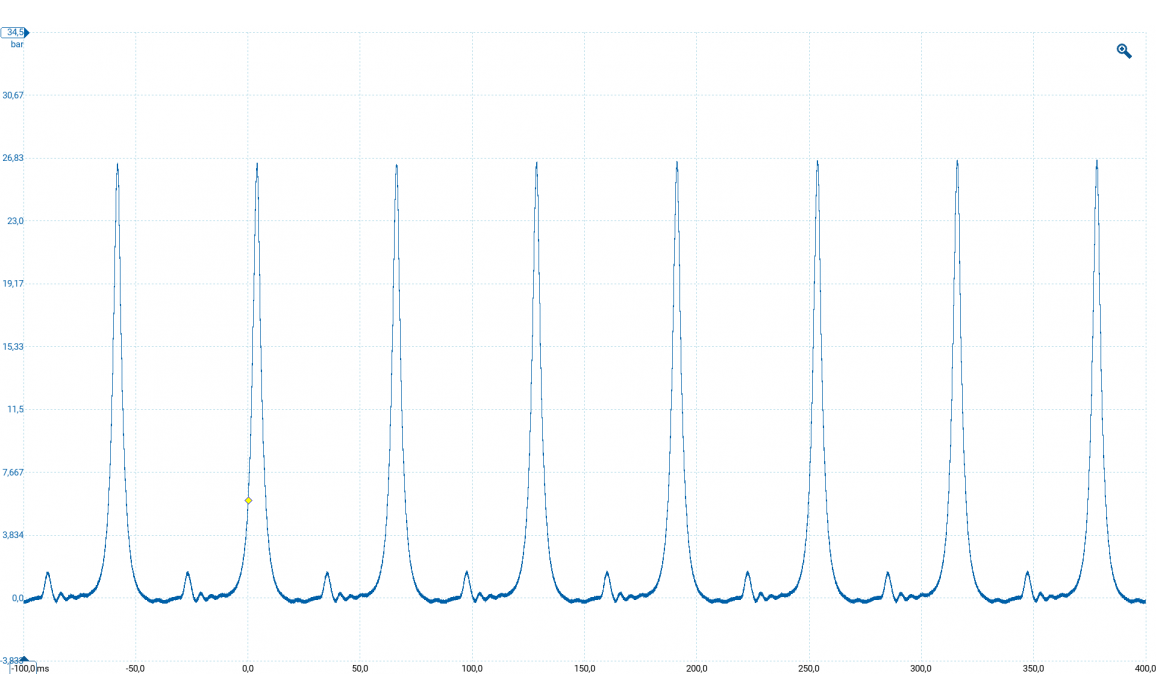Click the 300,0 time axis label

coord(921,668)
